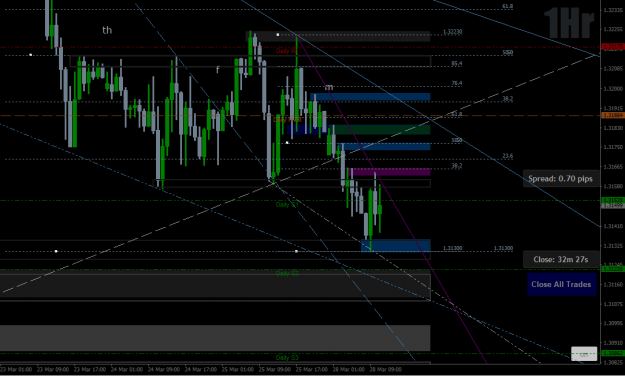Click the Daily S1 level label
Viewport: 625px width, 376px height.
pyautogui.click(x=287, y=205)
